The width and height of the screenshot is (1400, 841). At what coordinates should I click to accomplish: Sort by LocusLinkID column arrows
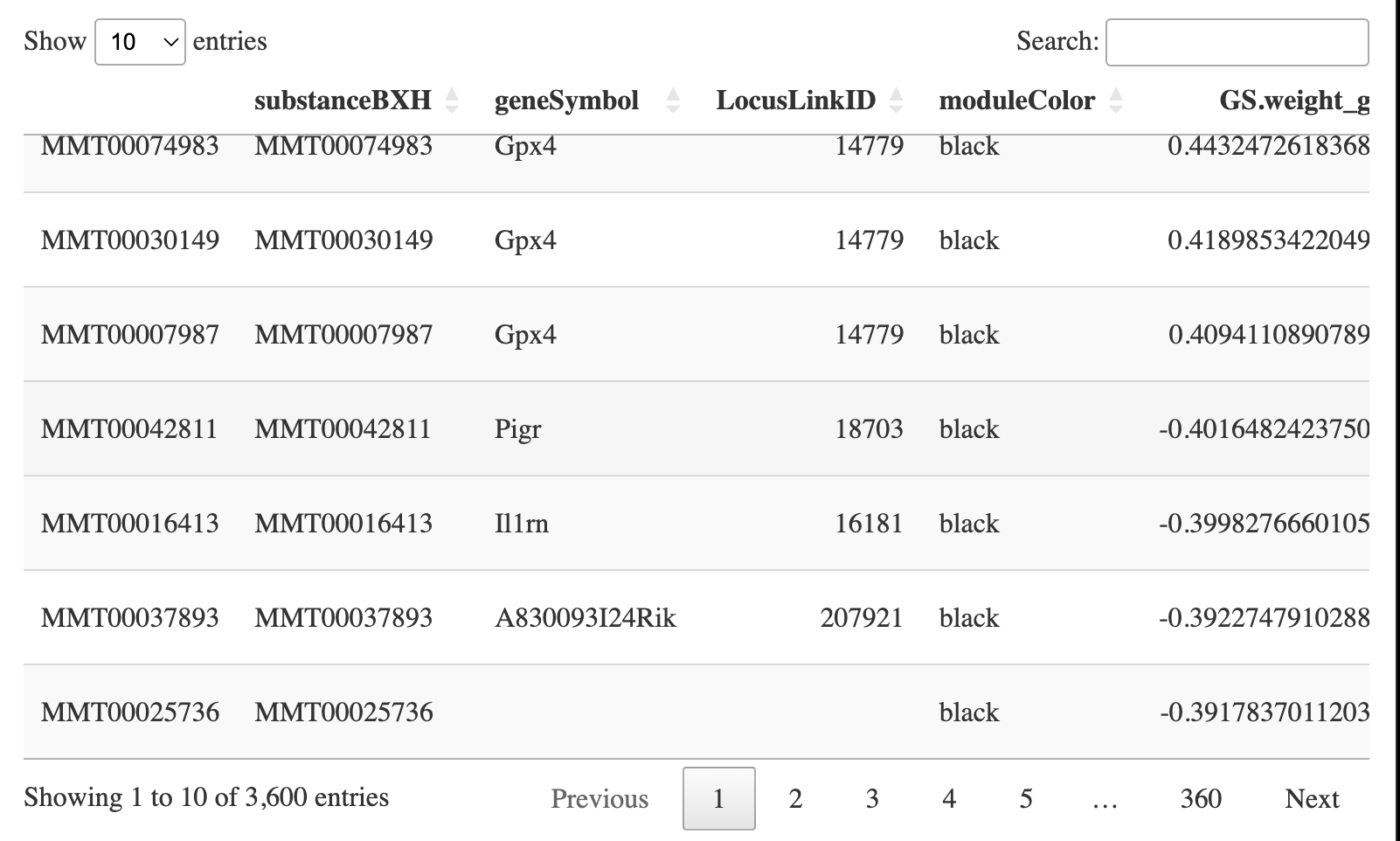coord(896,101)
